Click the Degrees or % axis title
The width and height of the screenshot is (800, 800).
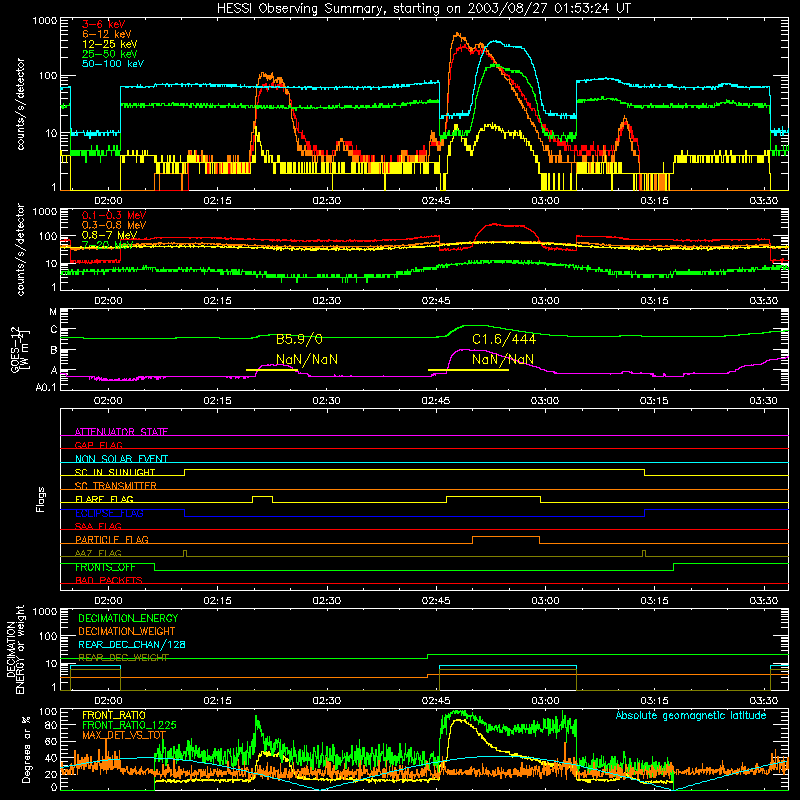pos(27,749)
